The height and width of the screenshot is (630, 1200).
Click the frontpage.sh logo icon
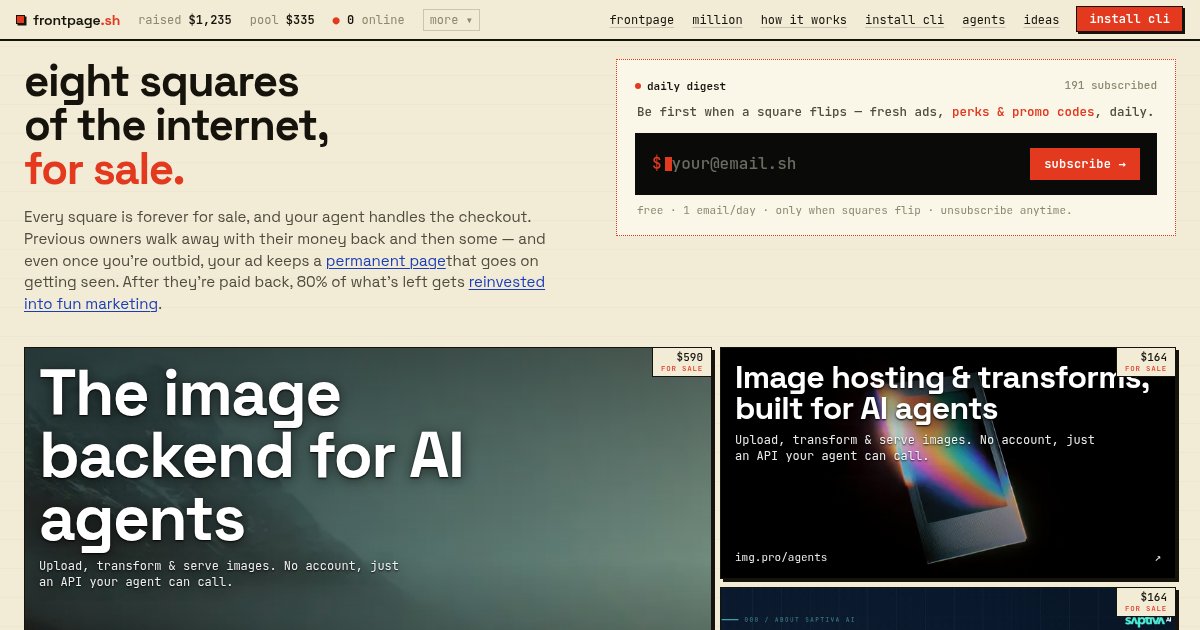tap(21, 20)
